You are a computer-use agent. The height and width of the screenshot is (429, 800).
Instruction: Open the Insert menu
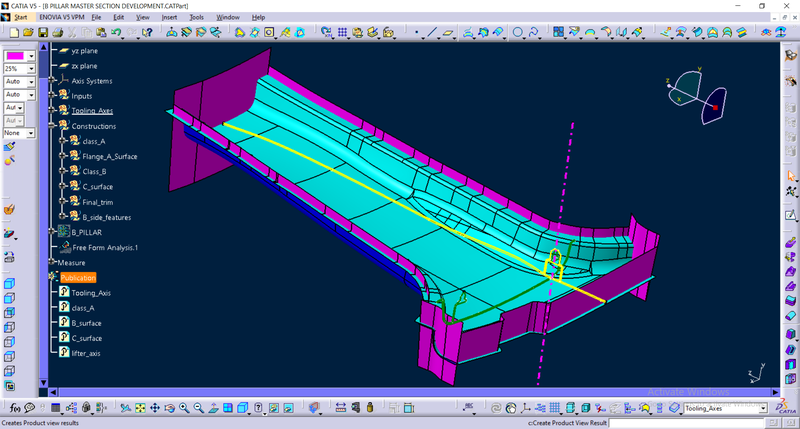pyautogui.click(x=167, y=17)
